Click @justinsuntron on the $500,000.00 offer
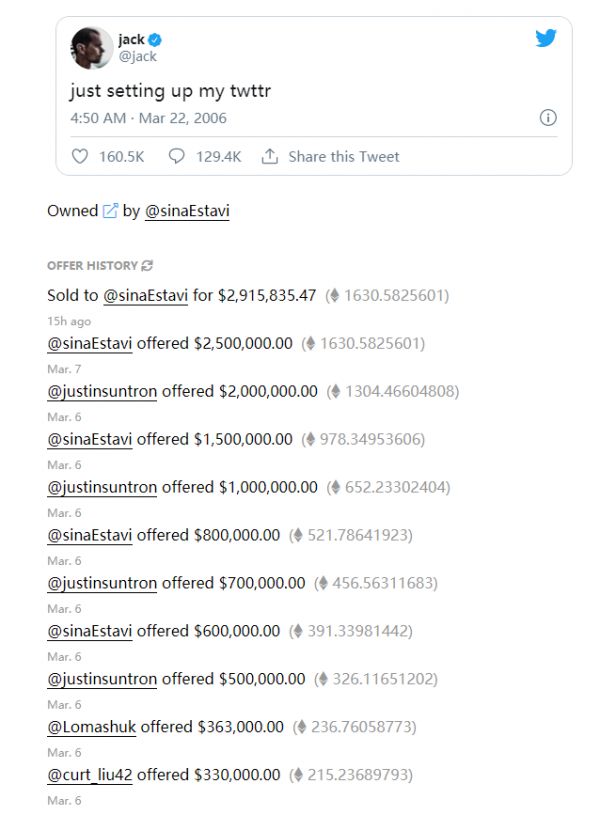The width and height of the screenshot is (600, 815). 102,679
